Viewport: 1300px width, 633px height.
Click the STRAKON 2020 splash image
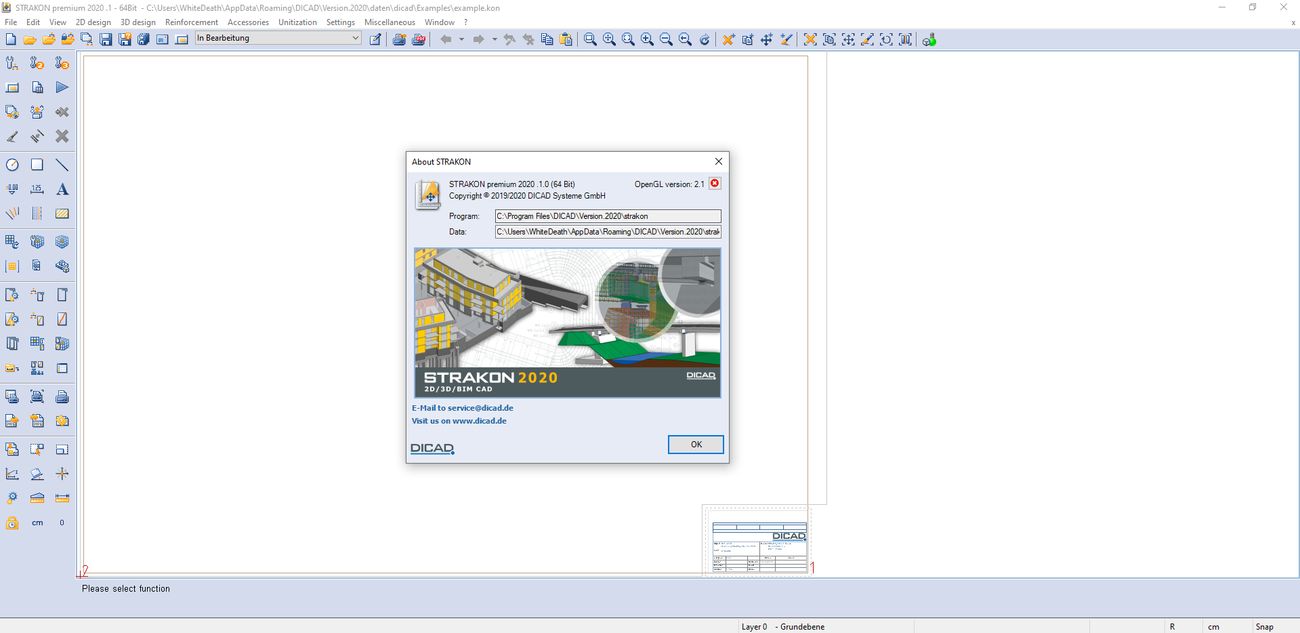tap(567, 323)
